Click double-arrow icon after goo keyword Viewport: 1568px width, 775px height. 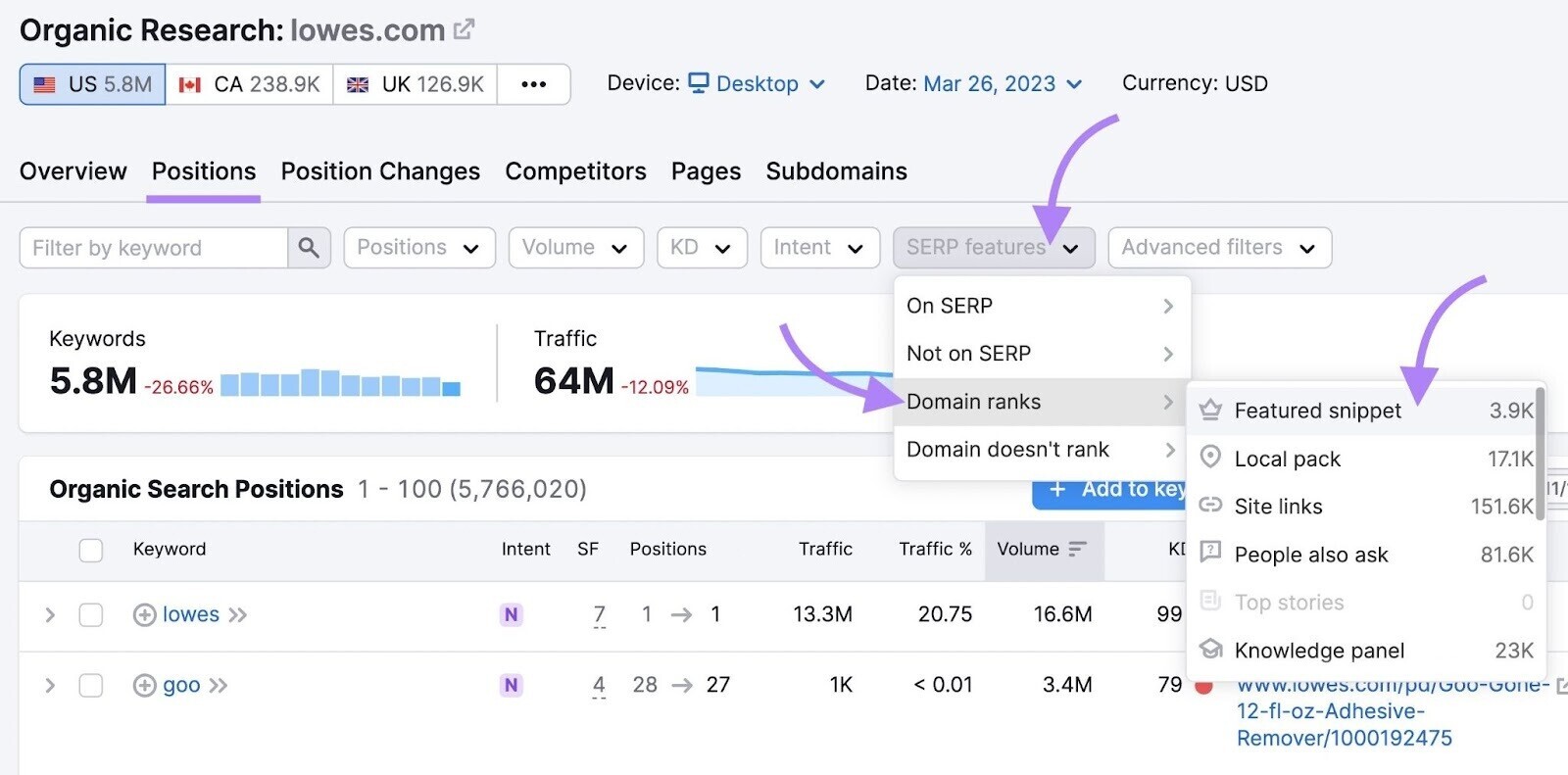[x=218, y=686]
